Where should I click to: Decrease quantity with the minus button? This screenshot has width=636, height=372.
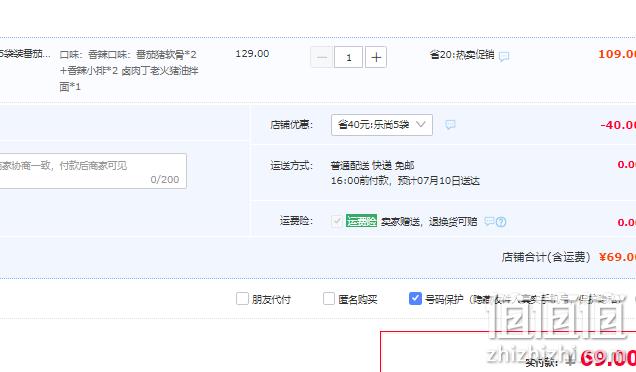(x=322, y=57)
